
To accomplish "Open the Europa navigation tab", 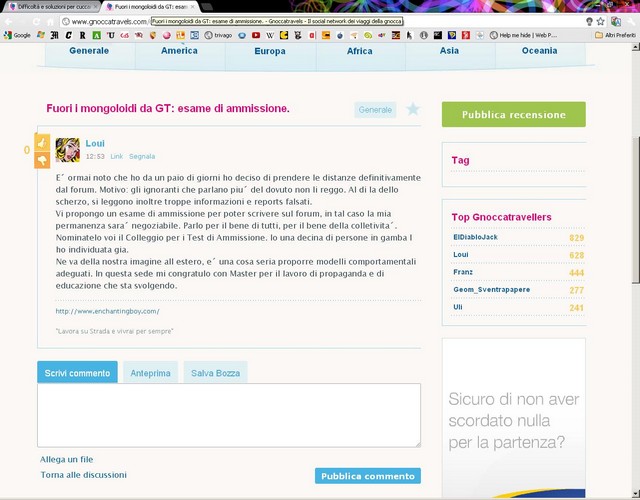I will coord(269,51).
